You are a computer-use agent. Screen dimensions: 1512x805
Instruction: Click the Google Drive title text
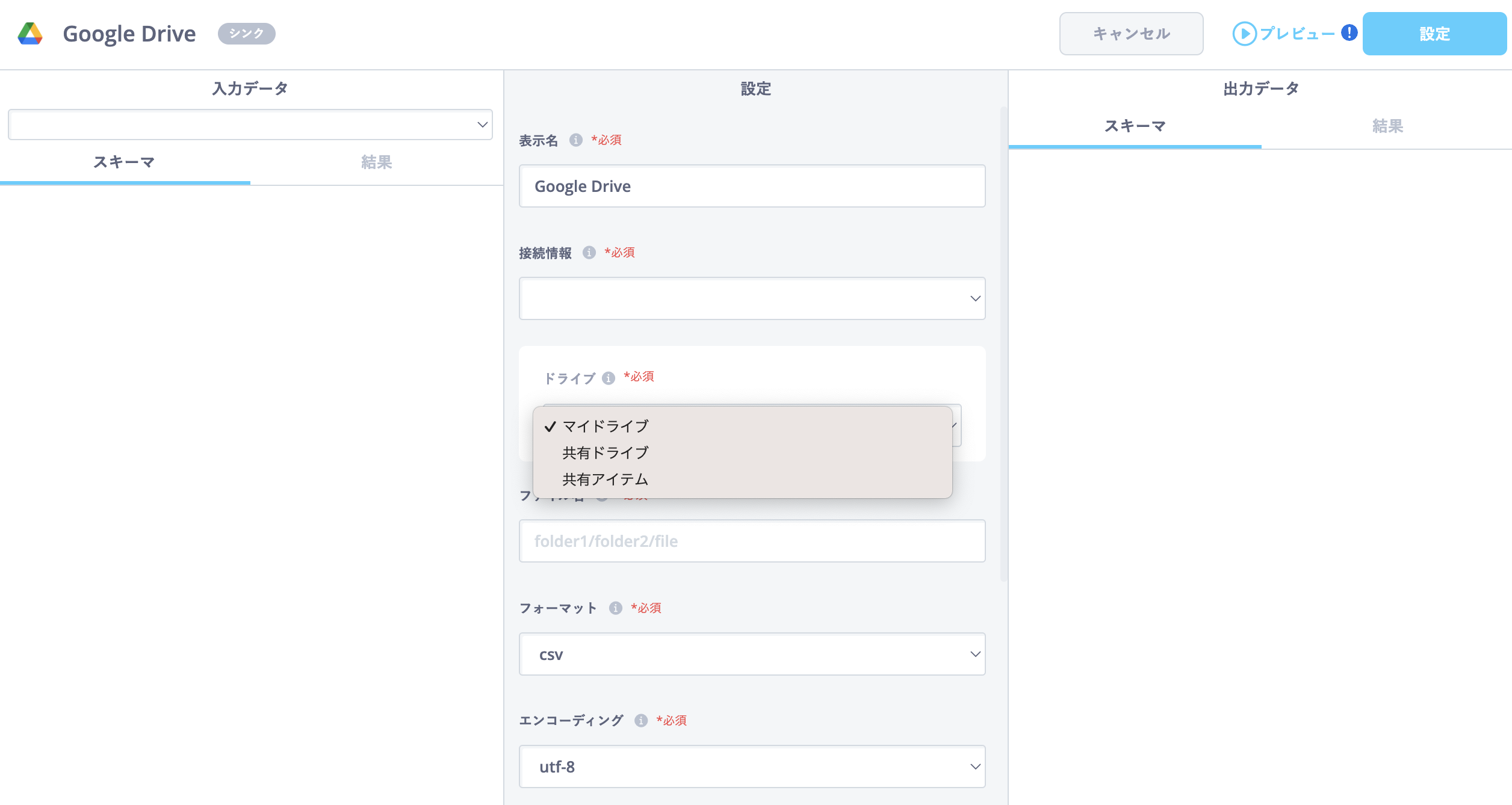pyautogui.click(x=129, y=34)
